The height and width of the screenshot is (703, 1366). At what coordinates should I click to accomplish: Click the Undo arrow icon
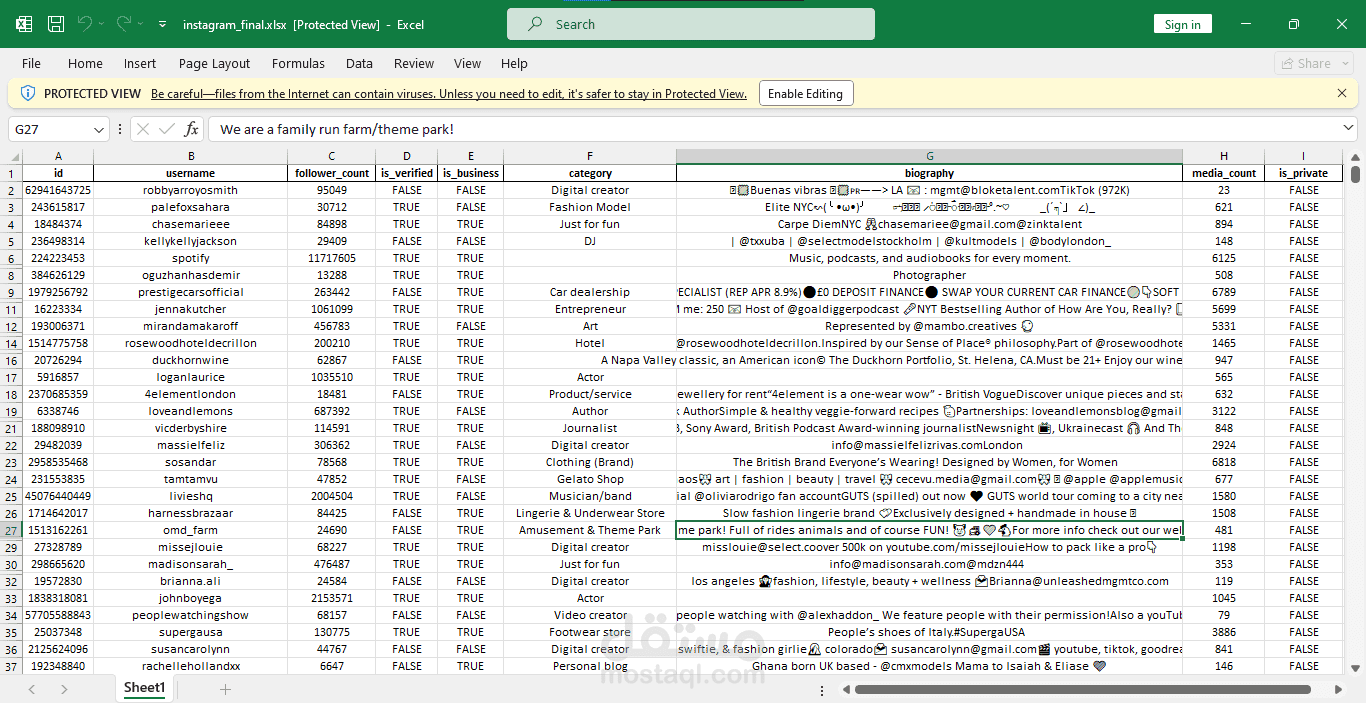84,24
